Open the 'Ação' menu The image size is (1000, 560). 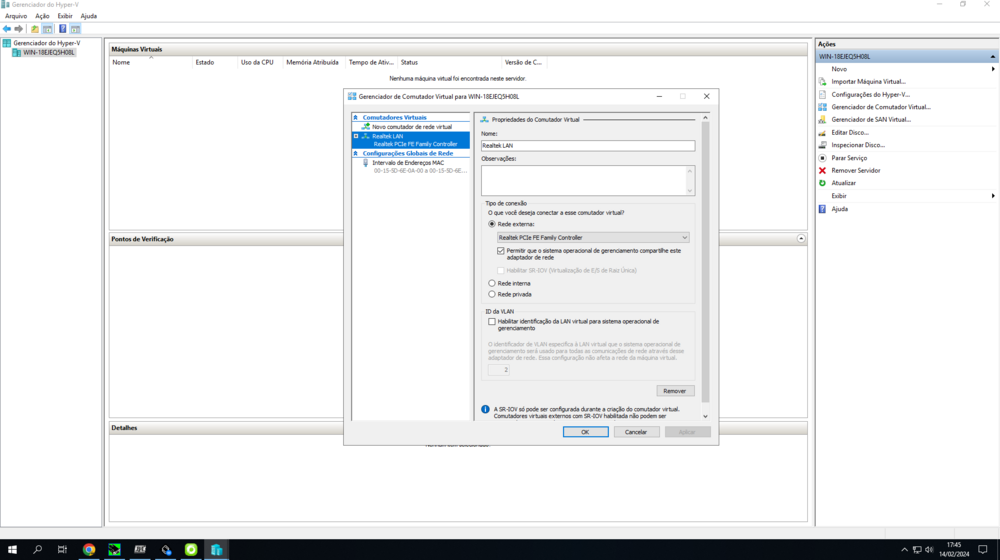[42, 16]
